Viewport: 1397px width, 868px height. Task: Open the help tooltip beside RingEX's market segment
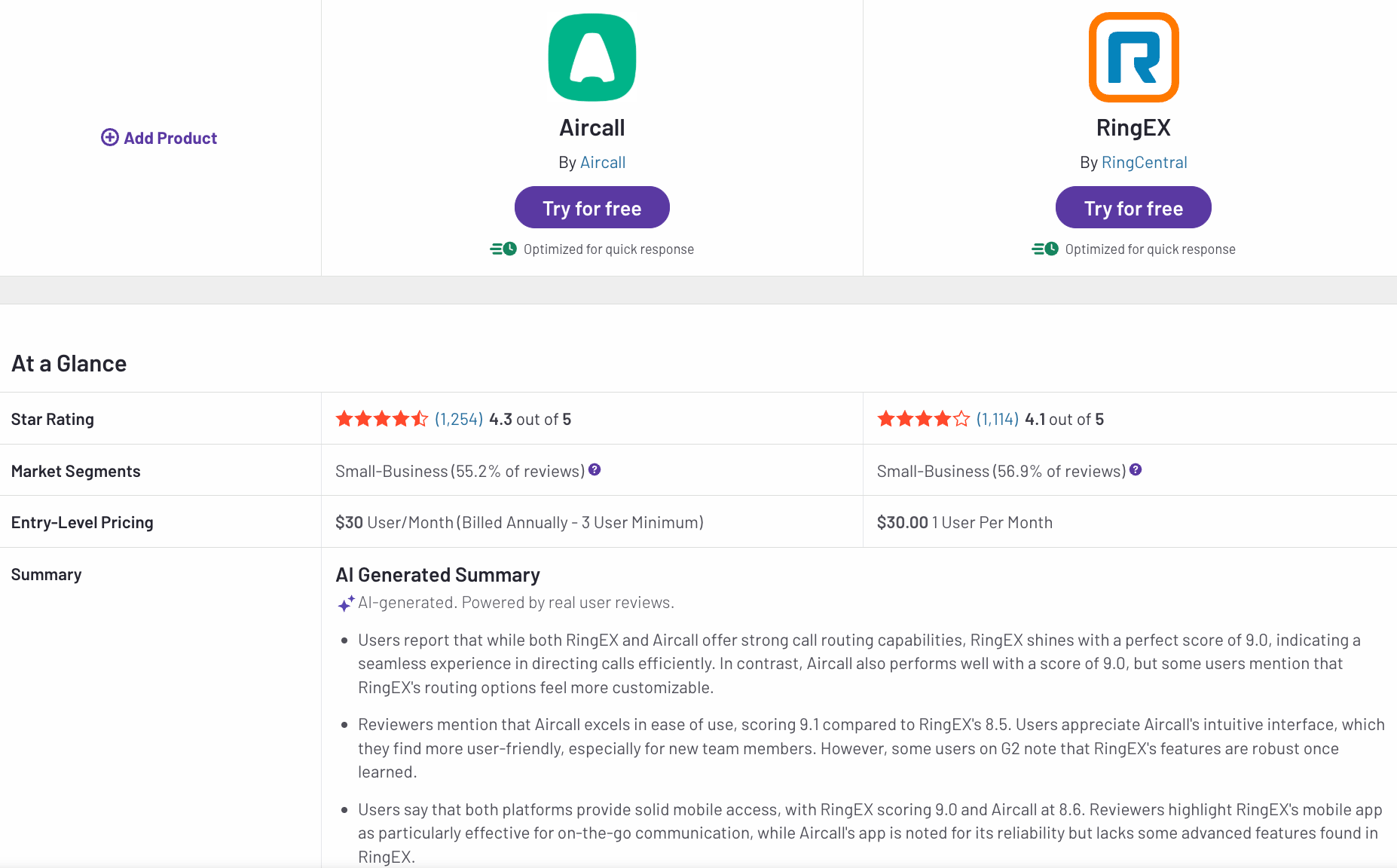click(x=1136, y=469)
